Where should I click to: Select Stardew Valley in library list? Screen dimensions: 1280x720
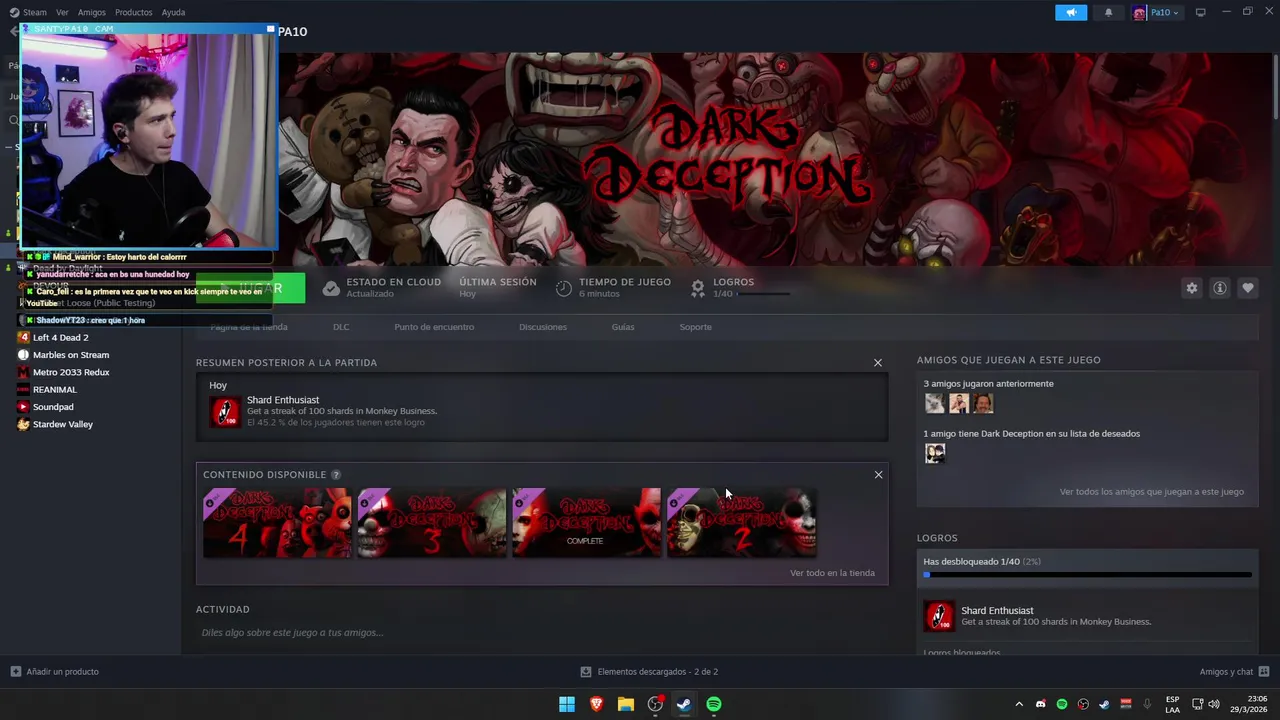[63, 424]
